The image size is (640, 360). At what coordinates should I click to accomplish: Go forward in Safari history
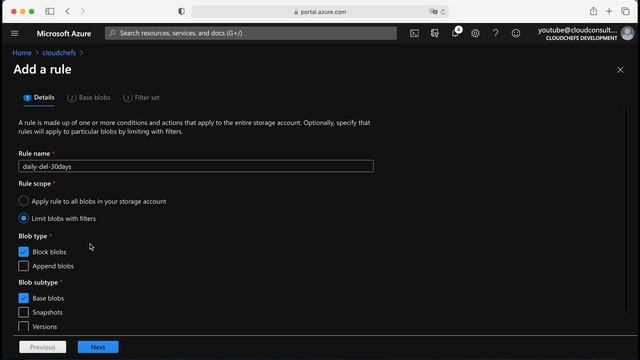point(83,11)
